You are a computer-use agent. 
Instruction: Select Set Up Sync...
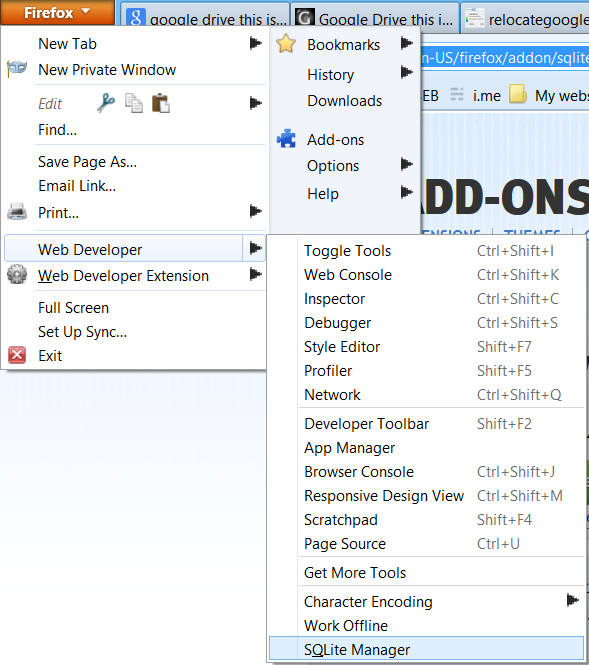coord(82,332)
